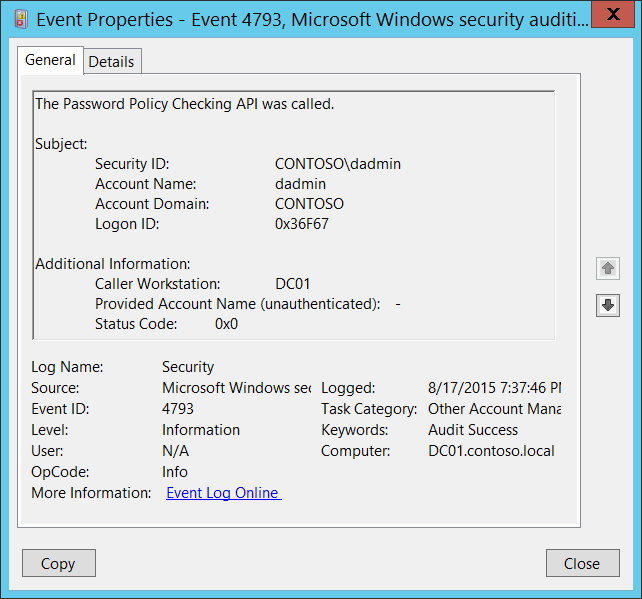Click the Log Name field showing Security
The image size is (642, 599).
[x=188, y=367]
